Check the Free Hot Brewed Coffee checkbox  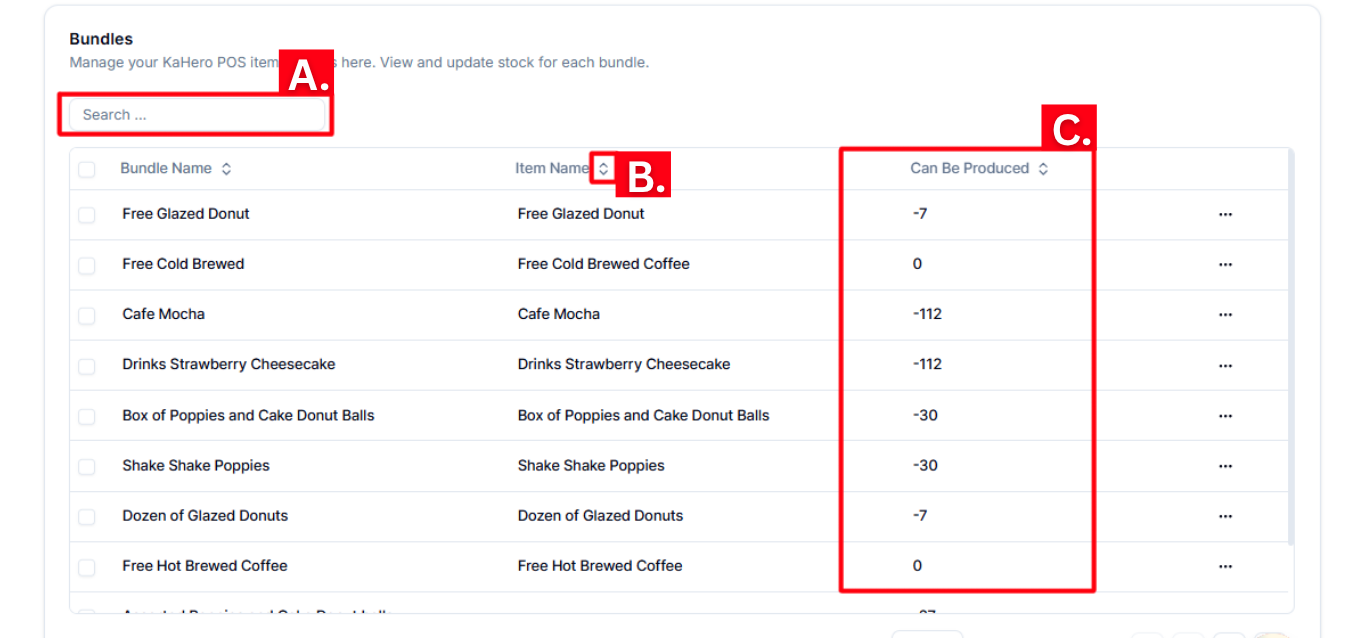[87, 567]
